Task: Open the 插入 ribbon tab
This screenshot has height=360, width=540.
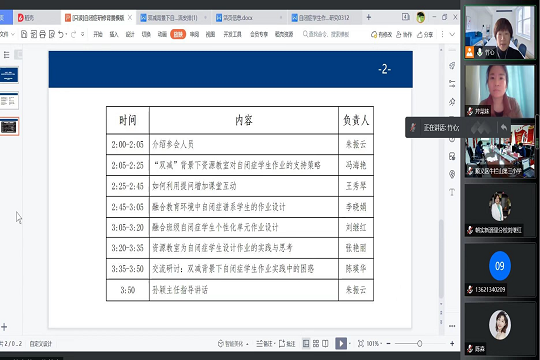Action: point(114,34)
